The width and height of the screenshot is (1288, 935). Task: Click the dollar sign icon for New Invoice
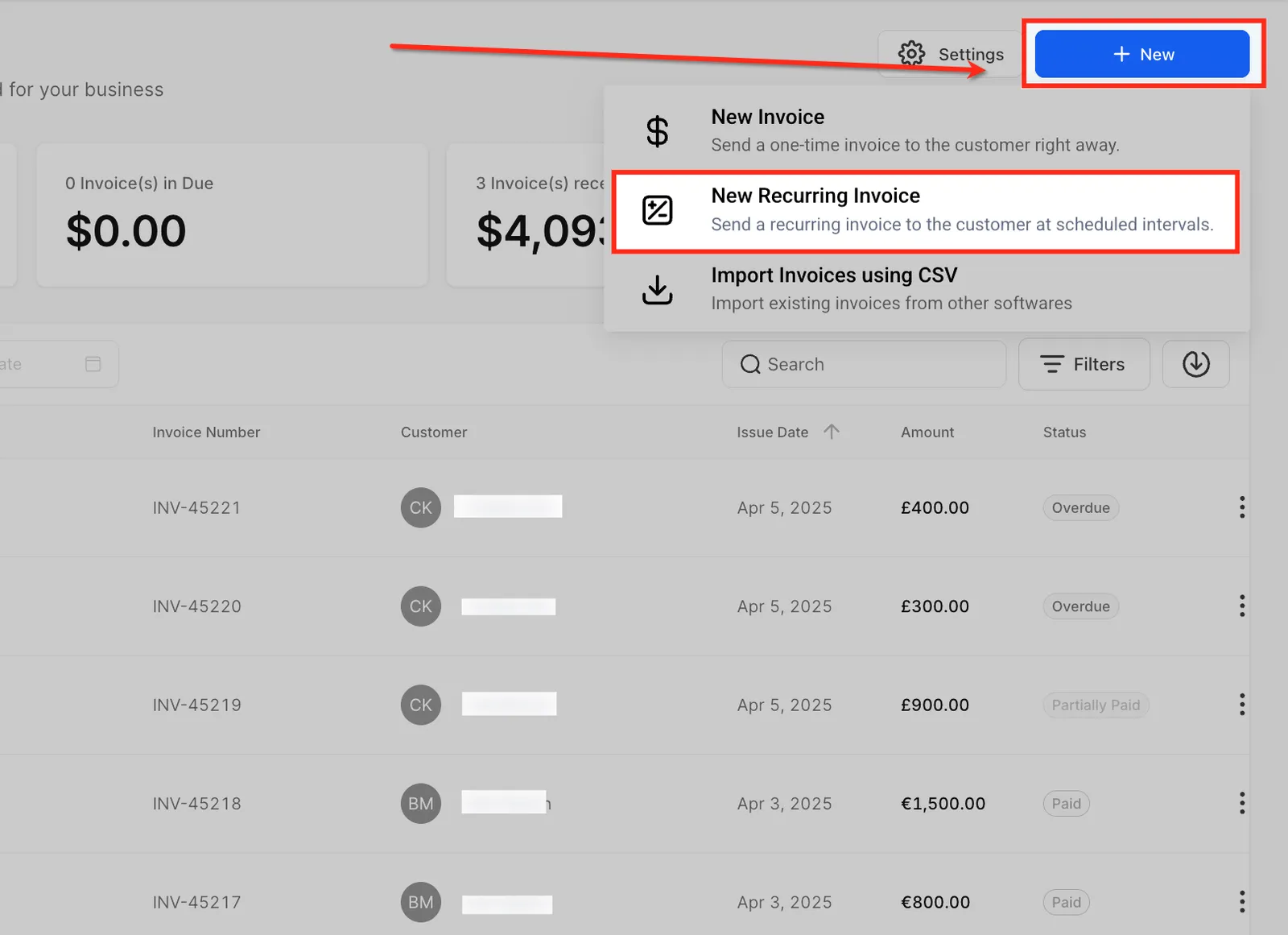657,131
